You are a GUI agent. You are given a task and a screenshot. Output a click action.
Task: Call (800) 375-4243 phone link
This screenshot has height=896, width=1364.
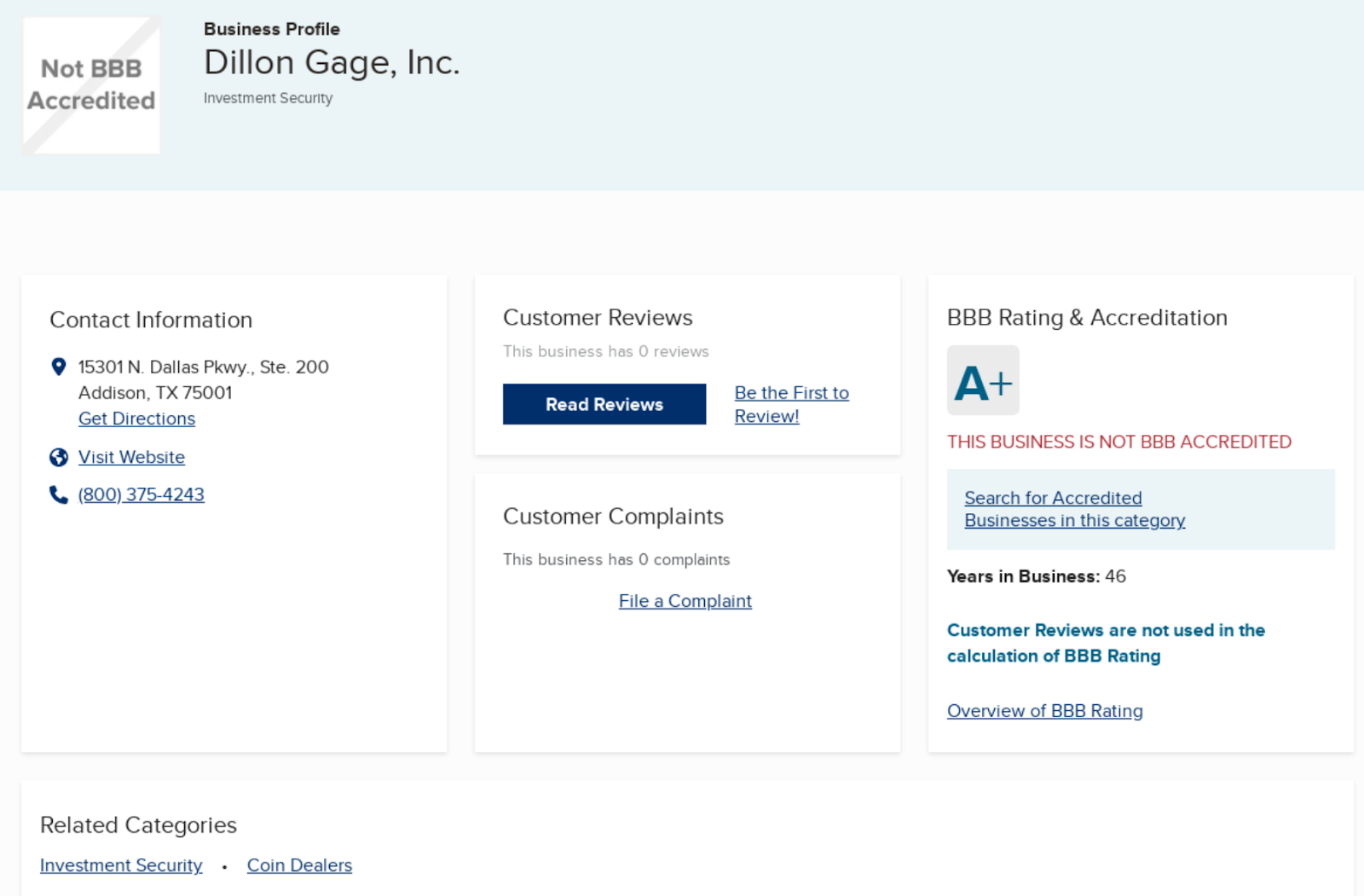tap(142, 494)
